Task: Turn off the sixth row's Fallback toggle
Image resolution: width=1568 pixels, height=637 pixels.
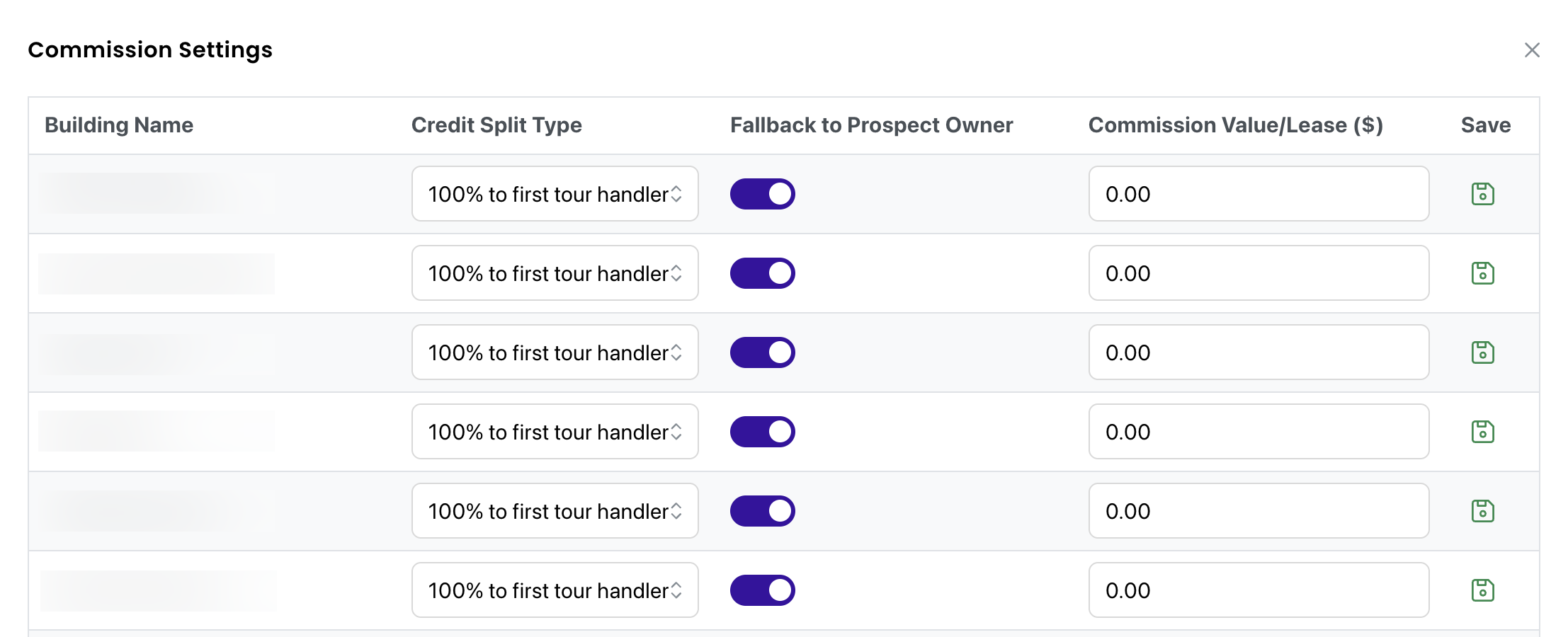Action: [763, 590]
